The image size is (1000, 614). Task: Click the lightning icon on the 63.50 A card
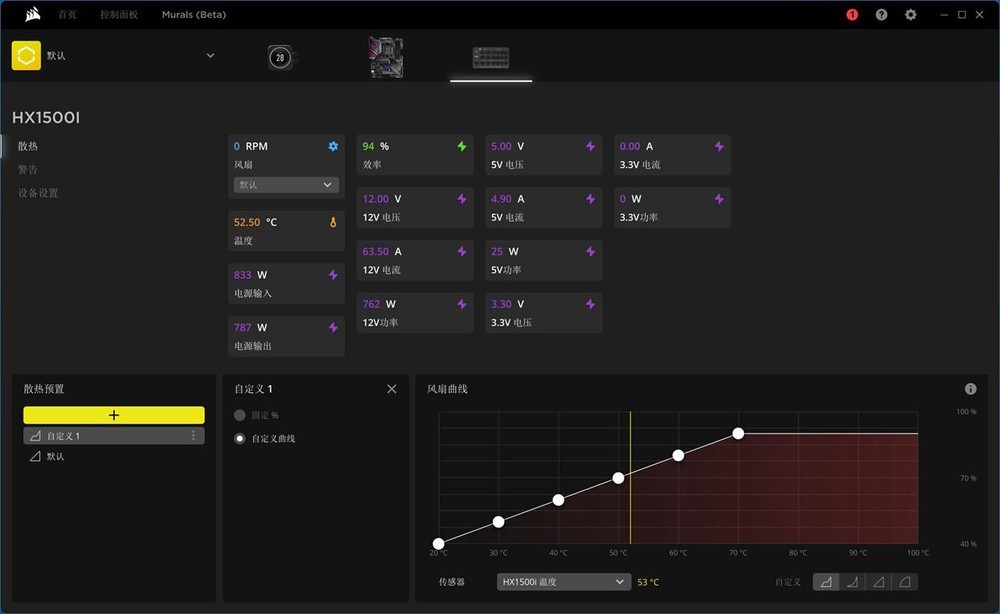tap(462, 251)
